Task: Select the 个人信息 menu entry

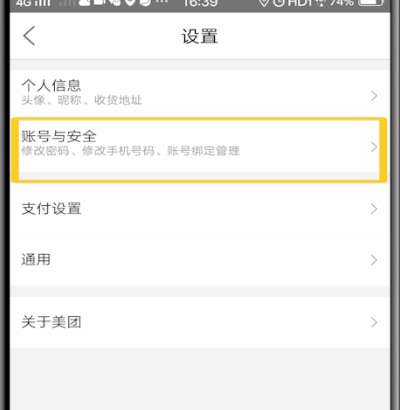Action: pos(200,92)
